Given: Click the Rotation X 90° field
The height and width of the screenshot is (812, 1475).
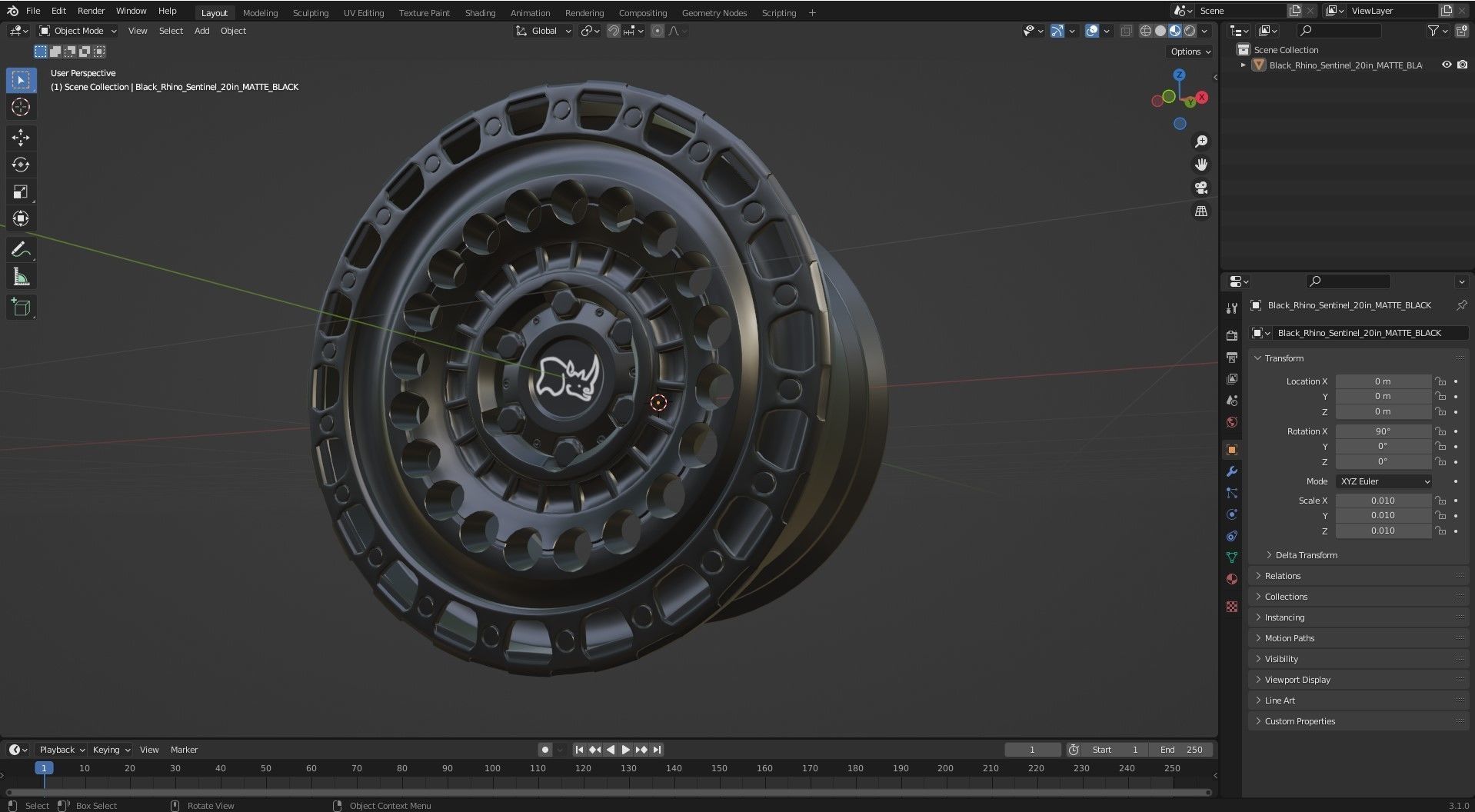Looking at the screenshot, I should click(1383, 431).
